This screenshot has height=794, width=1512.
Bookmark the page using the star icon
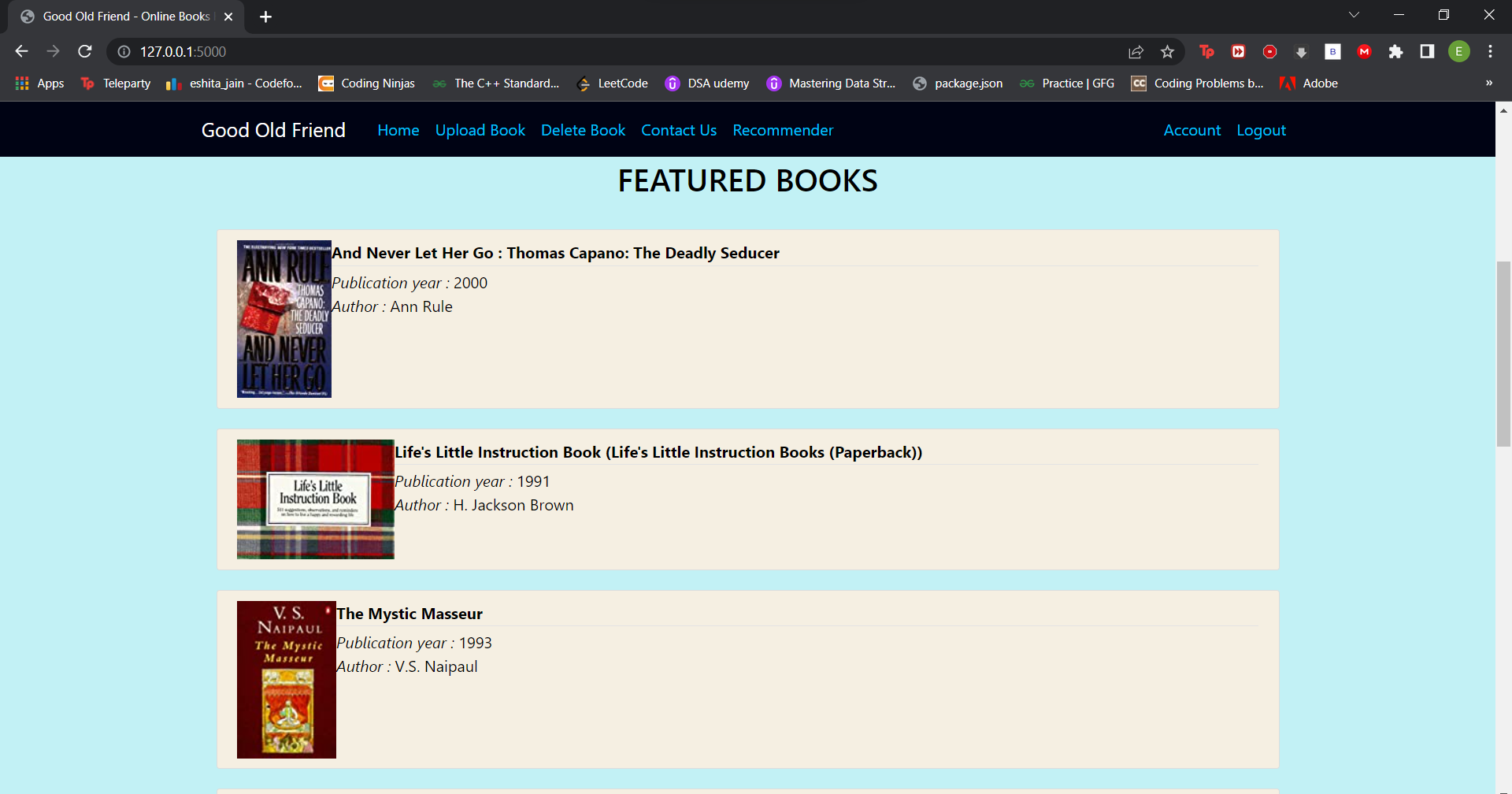coord(1168,51)
